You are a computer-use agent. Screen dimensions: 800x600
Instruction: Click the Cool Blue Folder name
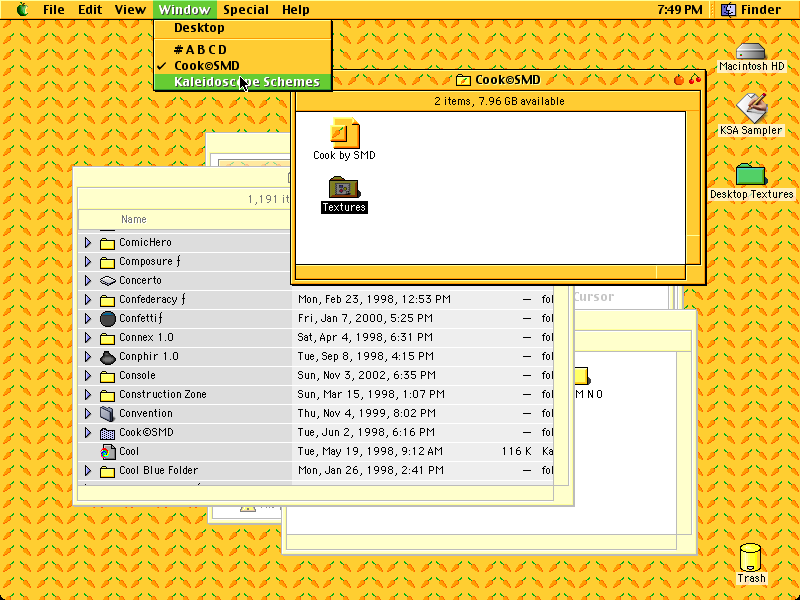click(x=158, y=470)
